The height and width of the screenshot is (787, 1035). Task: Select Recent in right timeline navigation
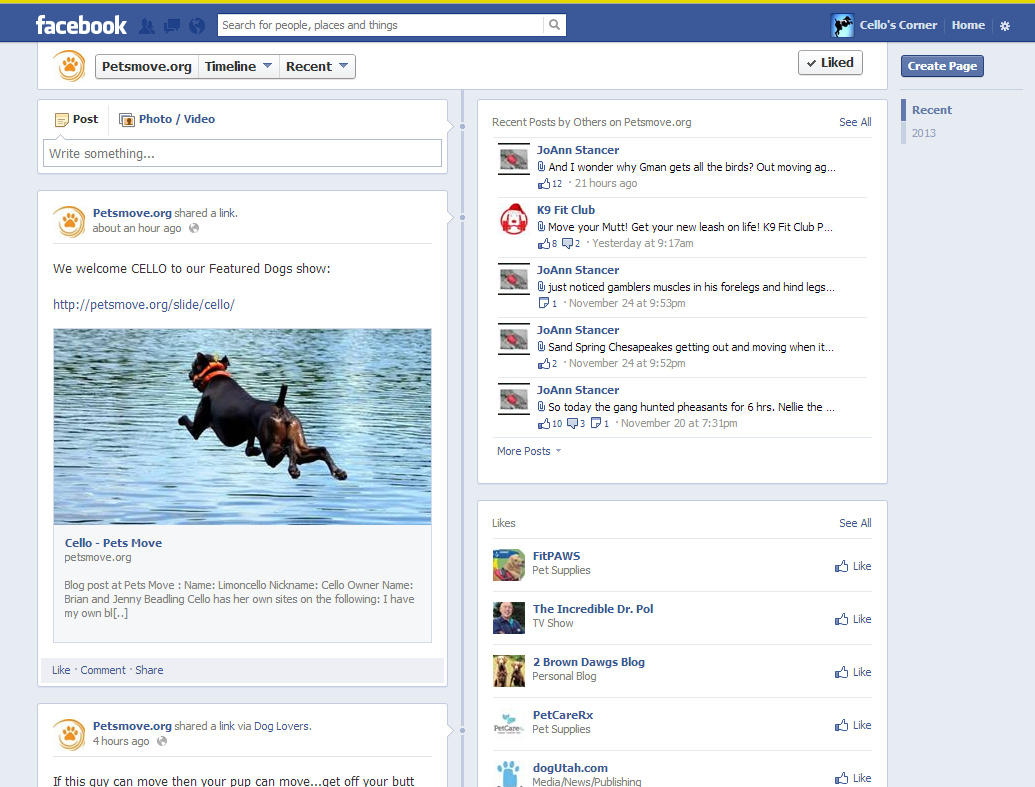click(x=931, y=110)
